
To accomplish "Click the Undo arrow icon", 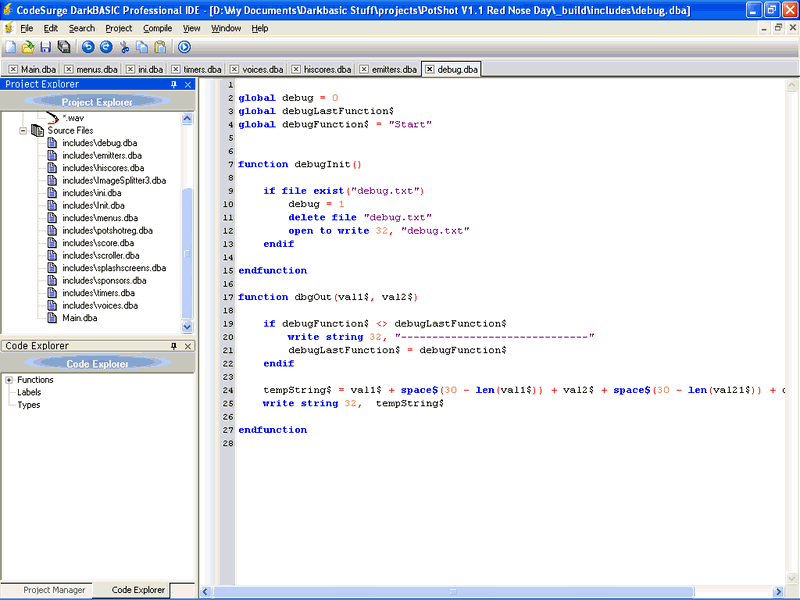I will [88, 47].
